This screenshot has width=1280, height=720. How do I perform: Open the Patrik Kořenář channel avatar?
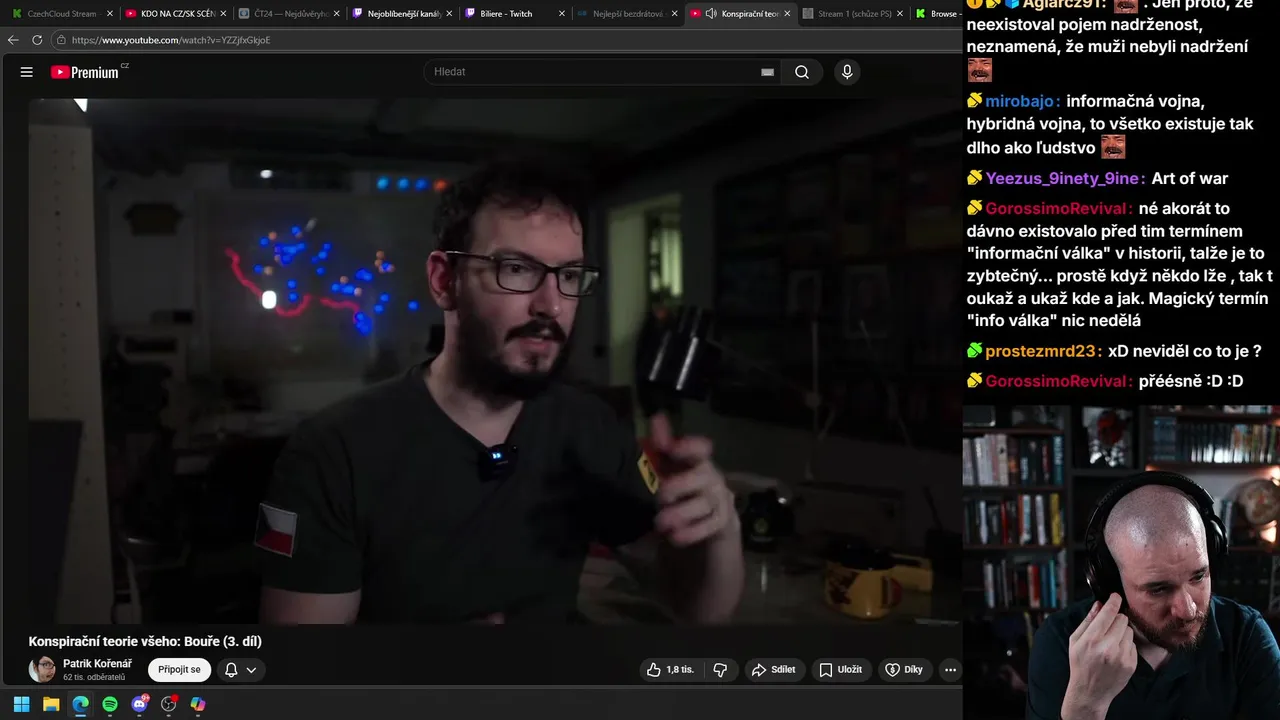pyautogui.click(x=42, y=670)
